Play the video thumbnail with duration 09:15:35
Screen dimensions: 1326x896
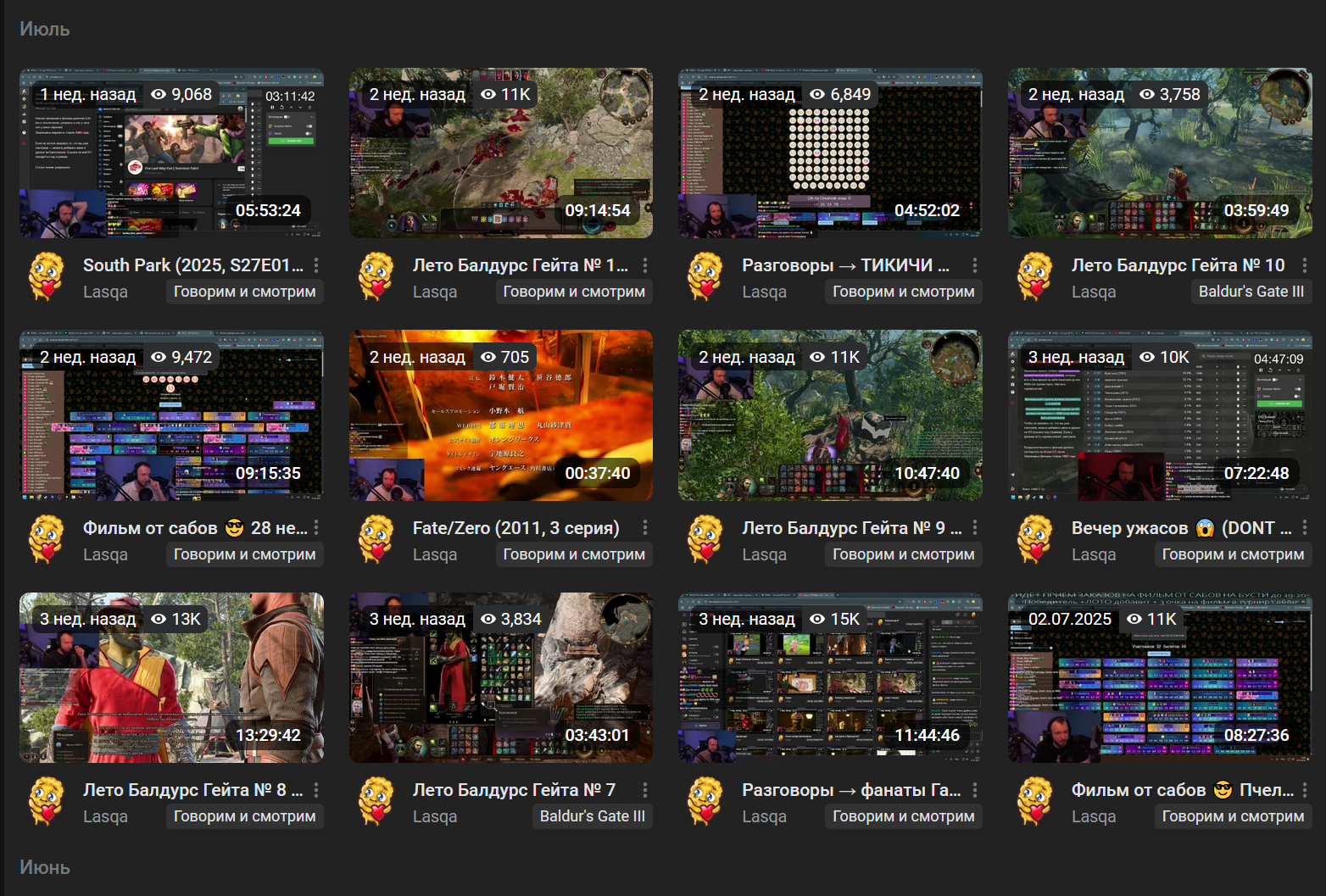tap(171, 415)
